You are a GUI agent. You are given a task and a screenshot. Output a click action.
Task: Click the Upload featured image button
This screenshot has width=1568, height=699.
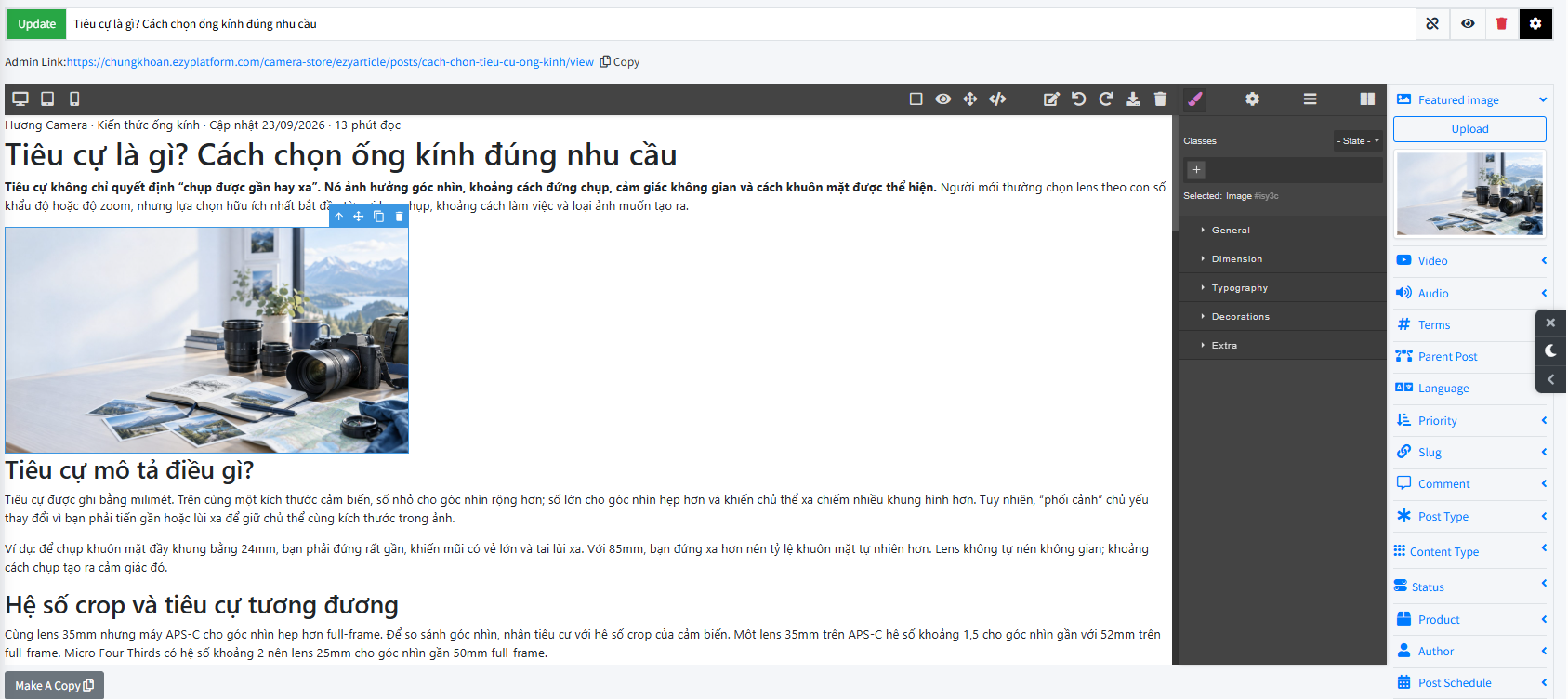click(x=1469, y=129)
